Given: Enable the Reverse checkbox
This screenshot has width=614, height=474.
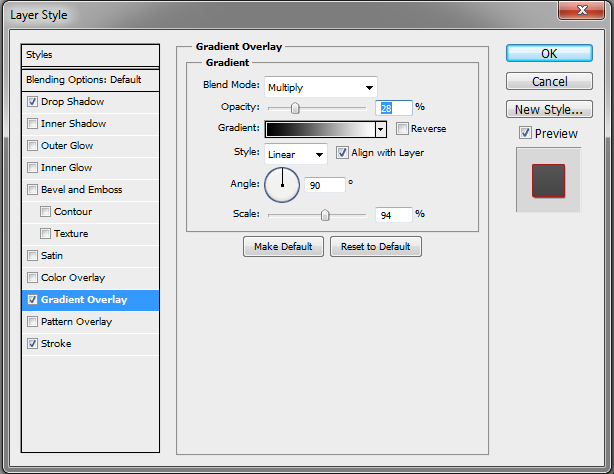Looking at the screenshot, I should point(402,129).
